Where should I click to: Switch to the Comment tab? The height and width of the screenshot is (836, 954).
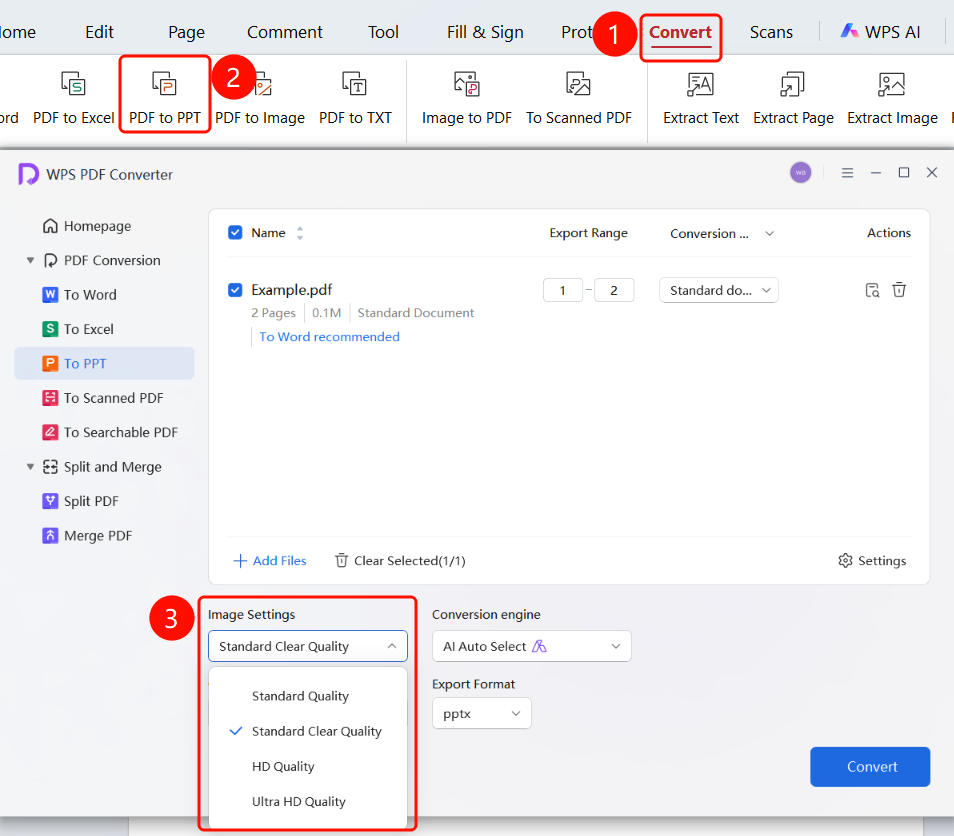[285, 32]
